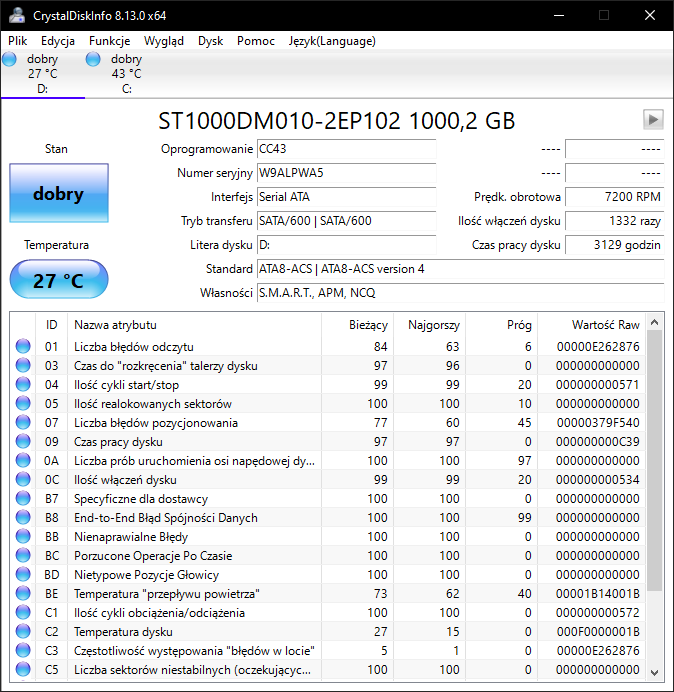Image resolution: width=674 pixels, height=692 pixels.
Task: Click the status circle for attribute C3
Action: coord(23,650)
